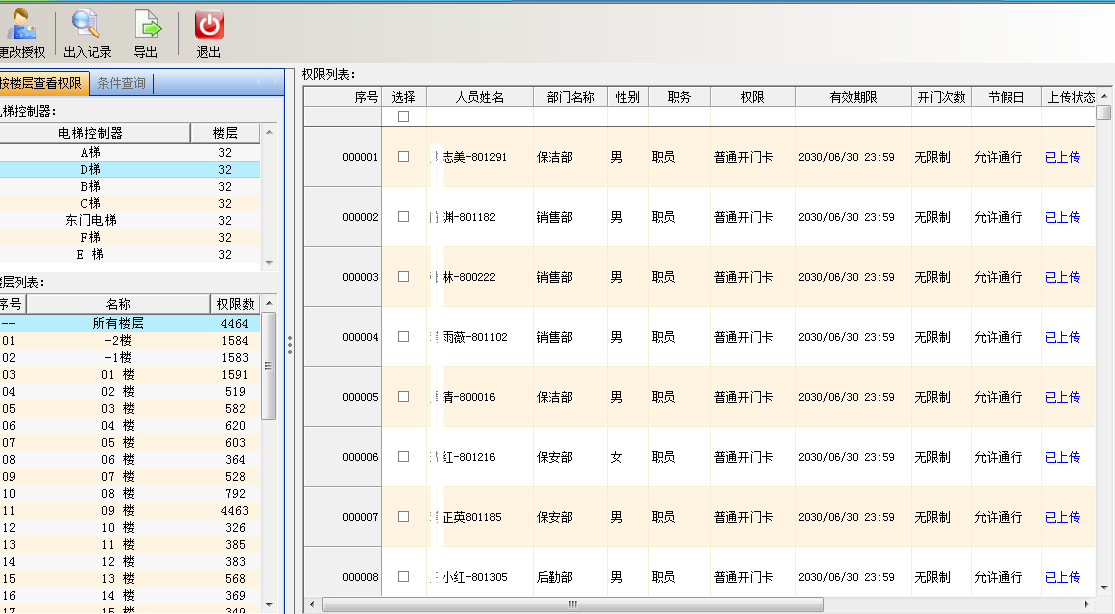Image resolution: width=1115 pixels, height=614 pixels.
Task: Sort by the 部门名称 column header
Action: [x=570, y=97]
